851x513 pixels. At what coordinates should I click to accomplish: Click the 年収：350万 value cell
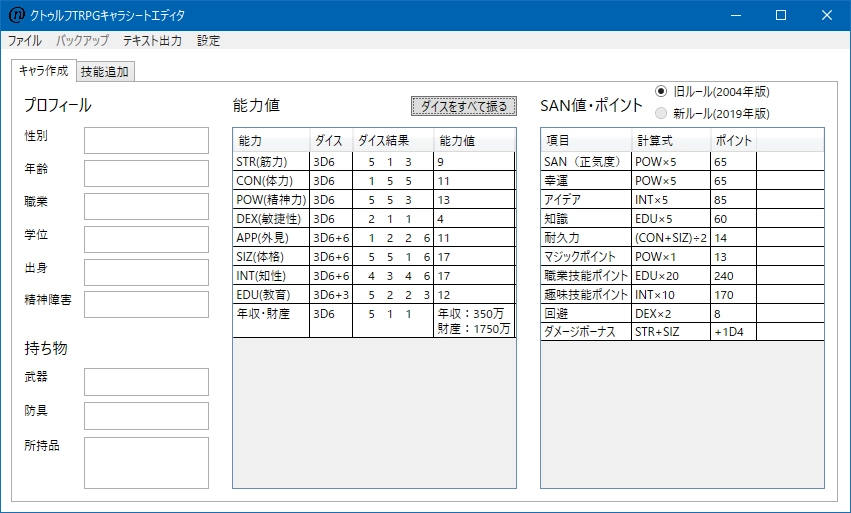[x=474, y=321]
